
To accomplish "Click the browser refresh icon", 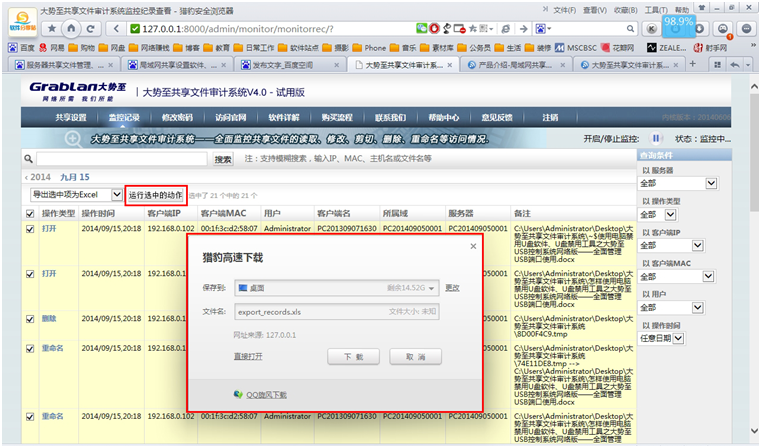I will coord(92,29).
